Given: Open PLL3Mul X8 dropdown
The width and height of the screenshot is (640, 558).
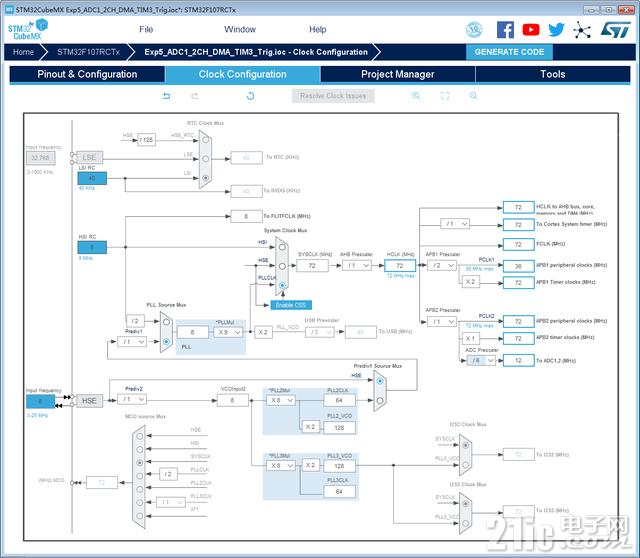Looking at the screenshot, I should click(281, 465).
